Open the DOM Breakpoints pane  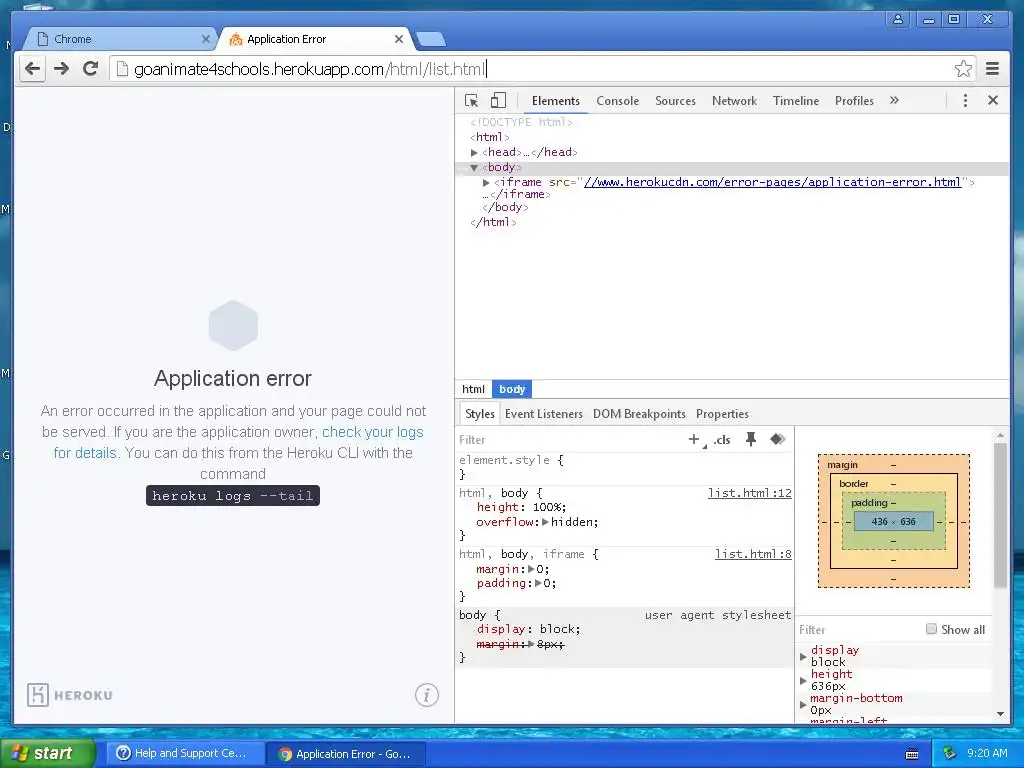(x=639, y=414)
